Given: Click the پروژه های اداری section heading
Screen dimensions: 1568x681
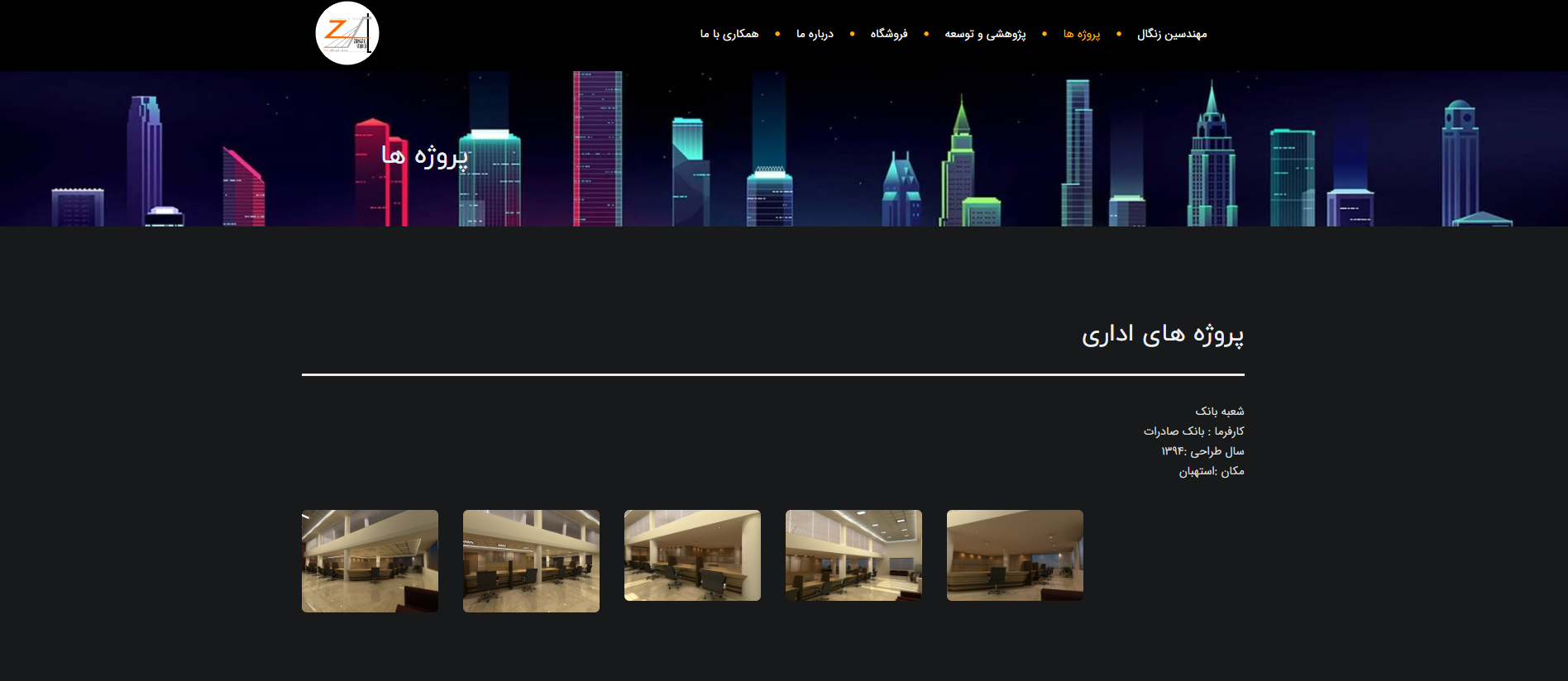Looking at the screenshot, I should 1162,334.
